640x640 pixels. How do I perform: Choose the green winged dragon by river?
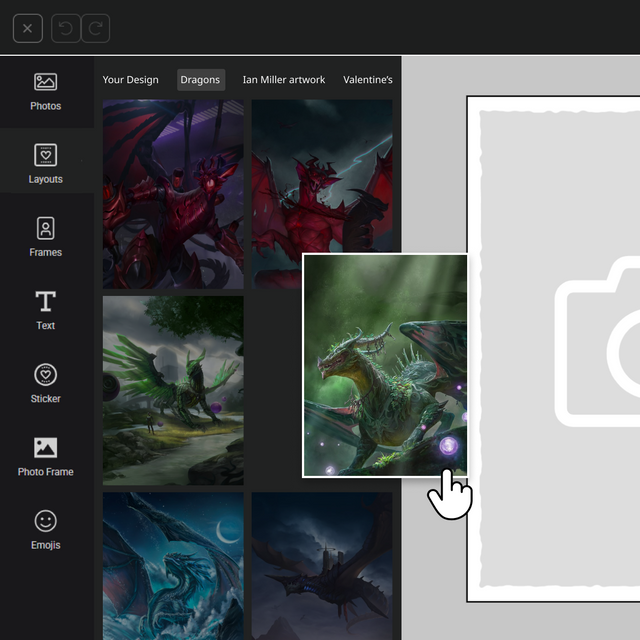173,391
